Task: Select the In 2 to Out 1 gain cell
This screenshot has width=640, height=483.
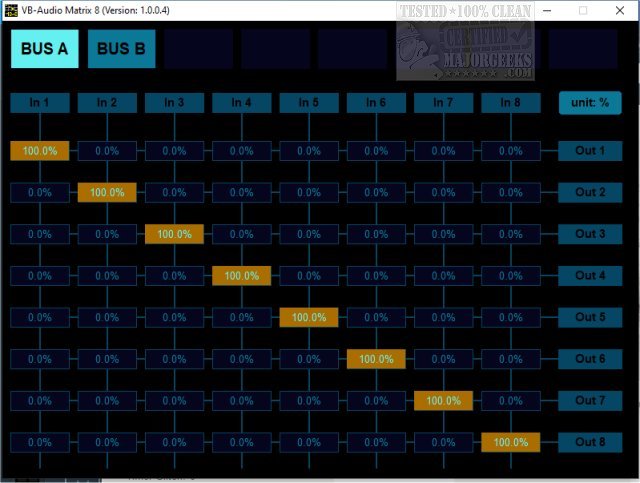Action: [x=107, y=151]
